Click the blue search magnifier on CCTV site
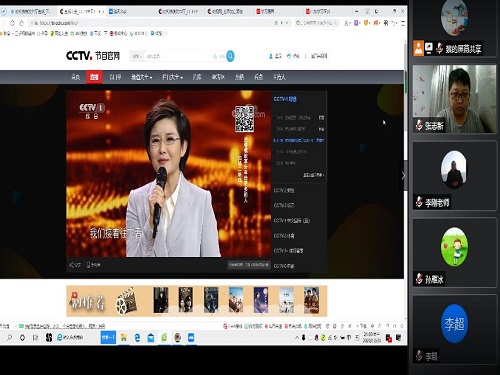500x375 pixels. tap(230, 56)
